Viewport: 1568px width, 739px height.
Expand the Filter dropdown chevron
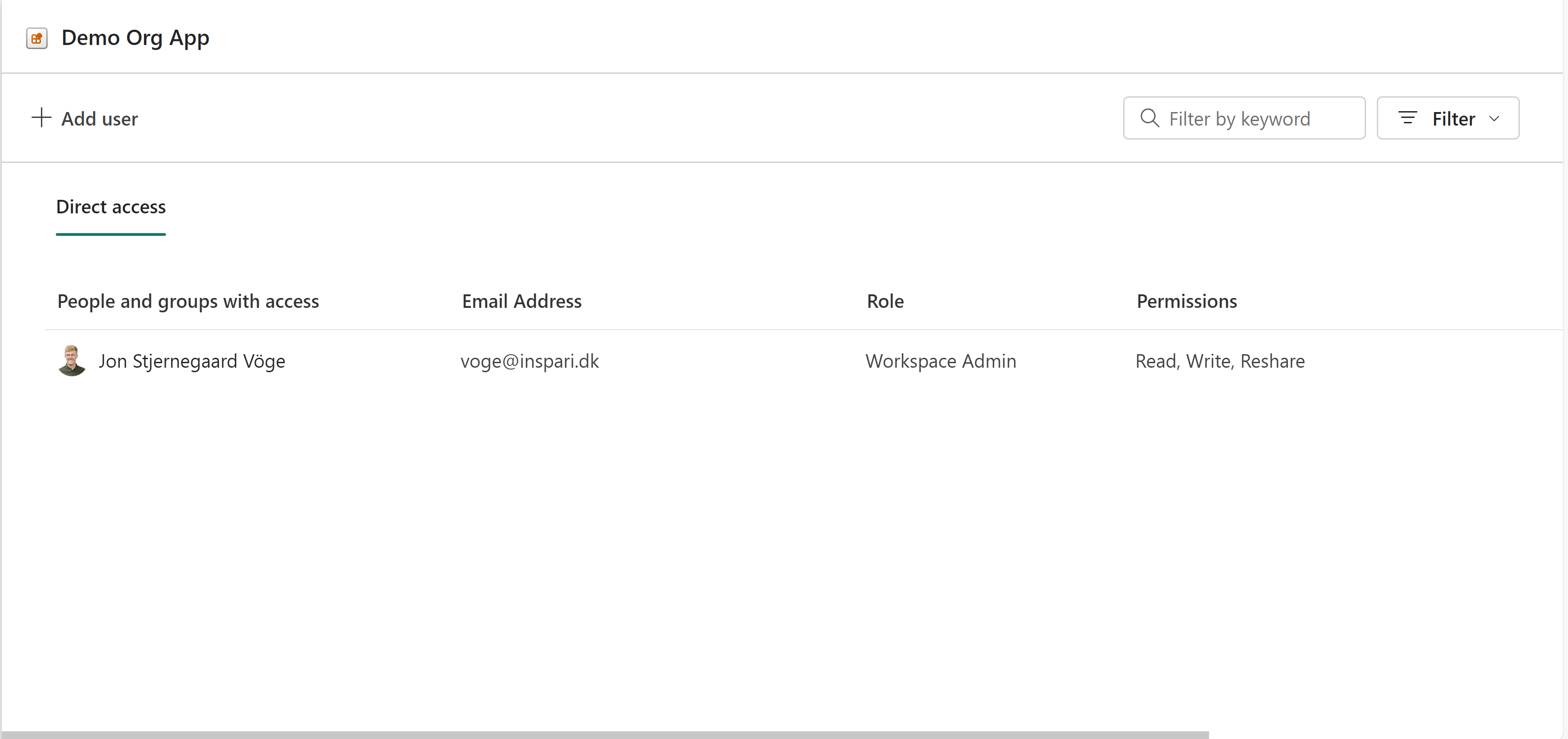tap(1494, 118)
